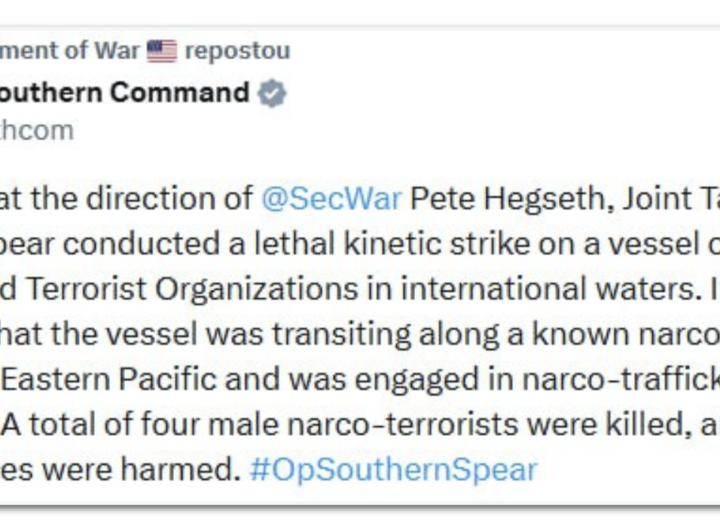Click the verified badge beside Southern Command
720x530 pixels.
pos(274,94)
